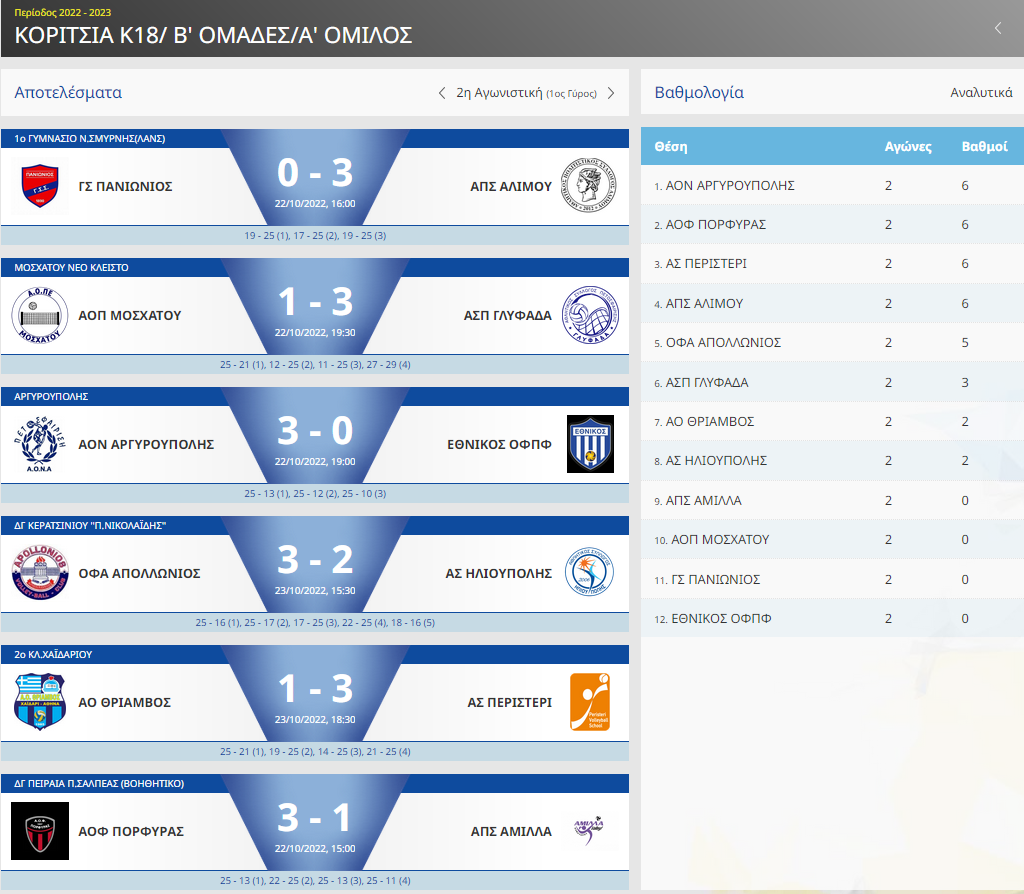1024x894 pixels.
Task: Select standings row 6. ΑΣΠ ΓΛΥΦΑΔΑ
Action: [x=833, y=383]
